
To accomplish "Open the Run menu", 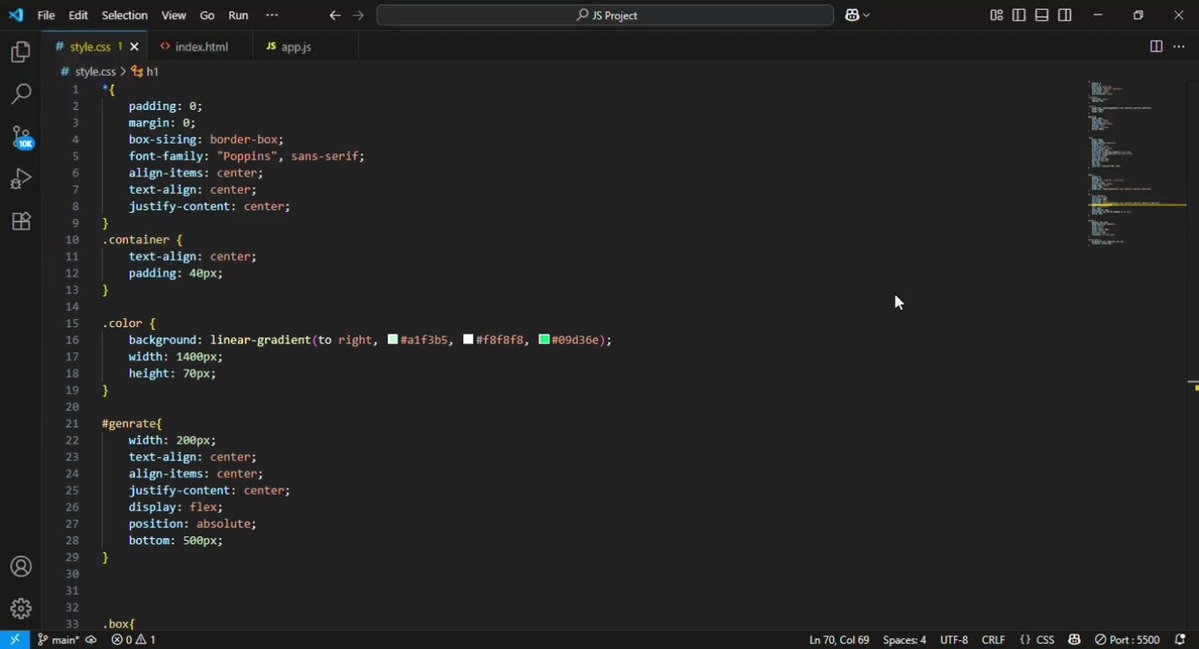I will click(239, 15).
